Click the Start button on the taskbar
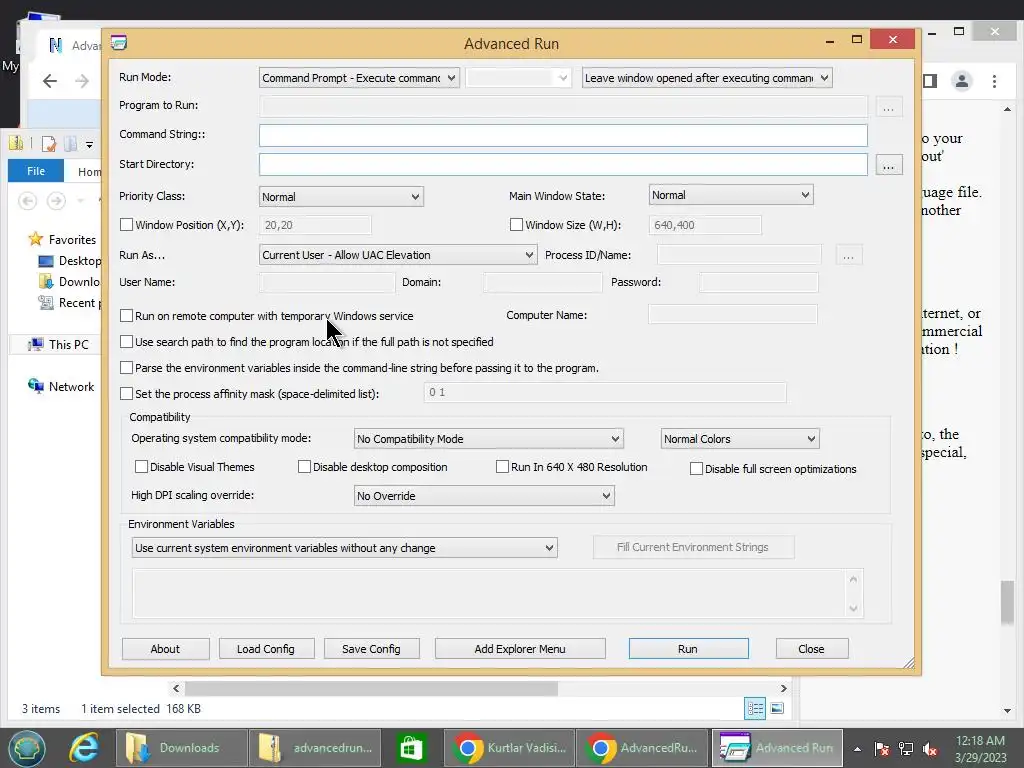 [x=27, y=748]
